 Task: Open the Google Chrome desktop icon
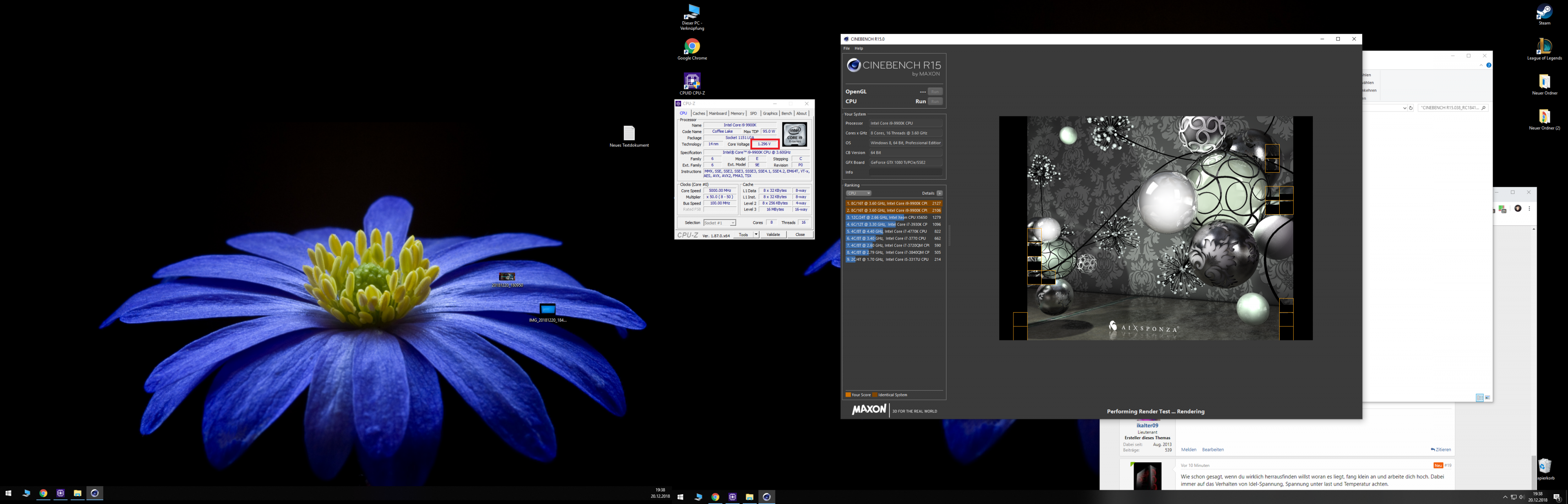point(691,47)
